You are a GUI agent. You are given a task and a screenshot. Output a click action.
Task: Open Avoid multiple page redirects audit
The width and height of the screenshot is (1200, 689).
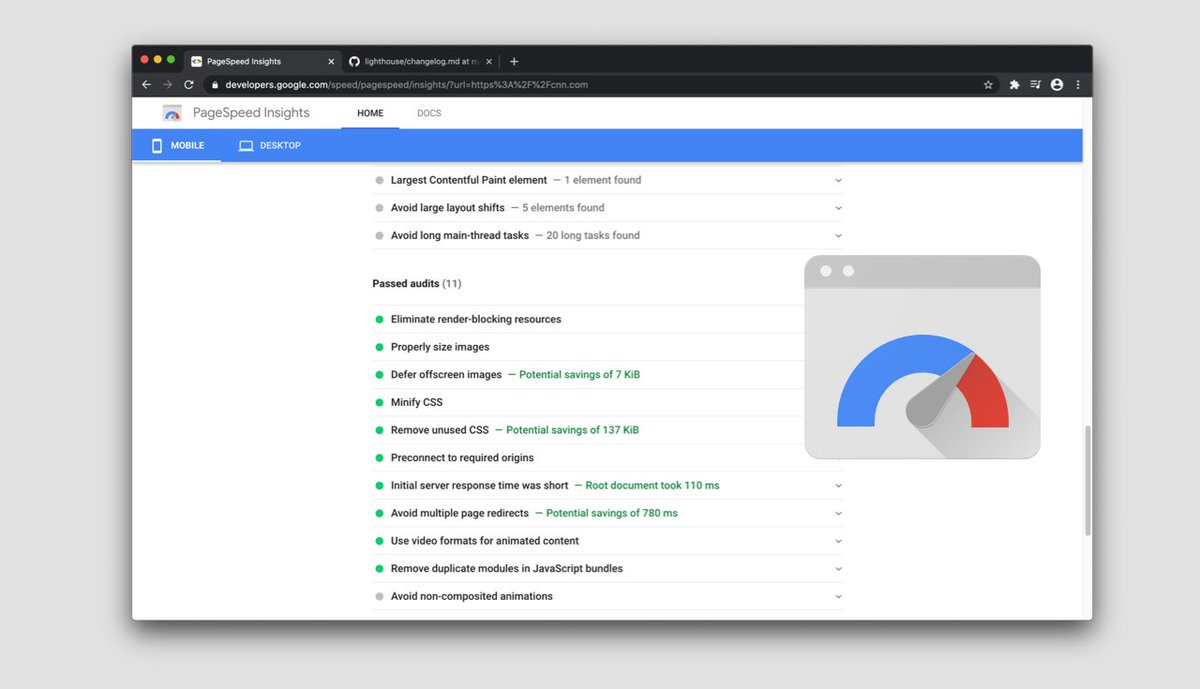click(608, 513)
